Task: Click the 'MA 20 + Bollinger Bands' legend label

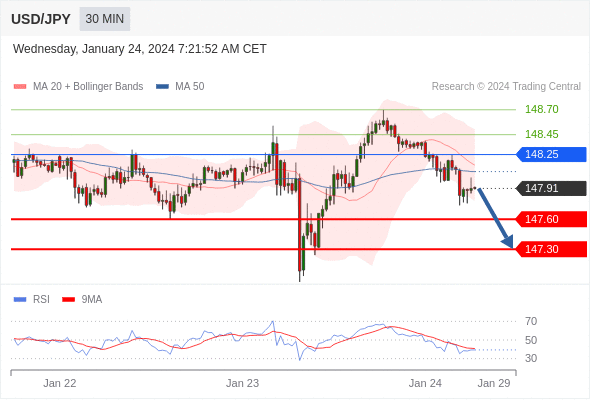Action: point(88,87)
